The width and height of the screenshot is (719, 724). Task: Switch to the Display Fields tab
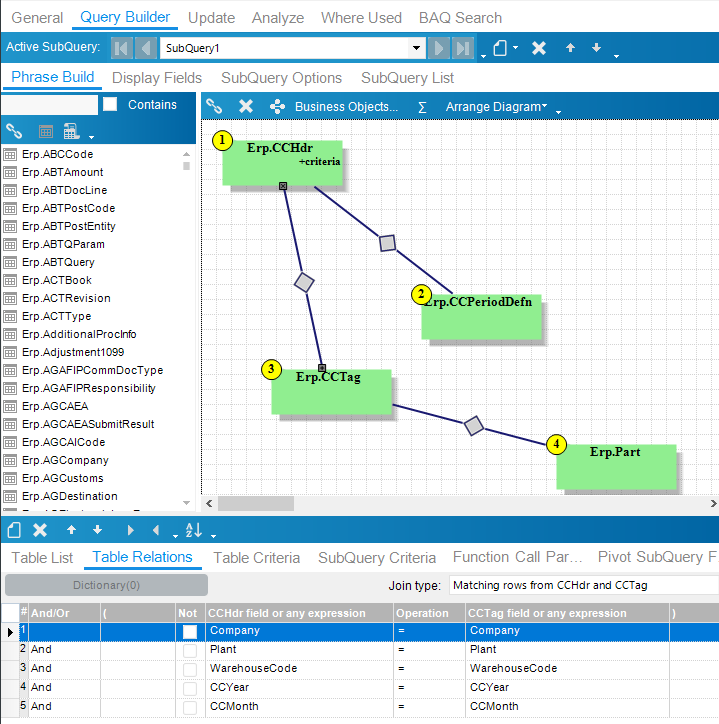[x=157, y=78]
